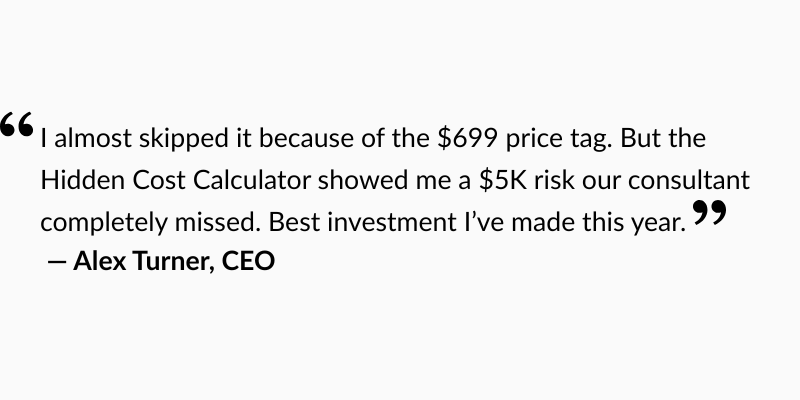
Task: Click the opening quotation mark icon
Action: pos(17,126)
